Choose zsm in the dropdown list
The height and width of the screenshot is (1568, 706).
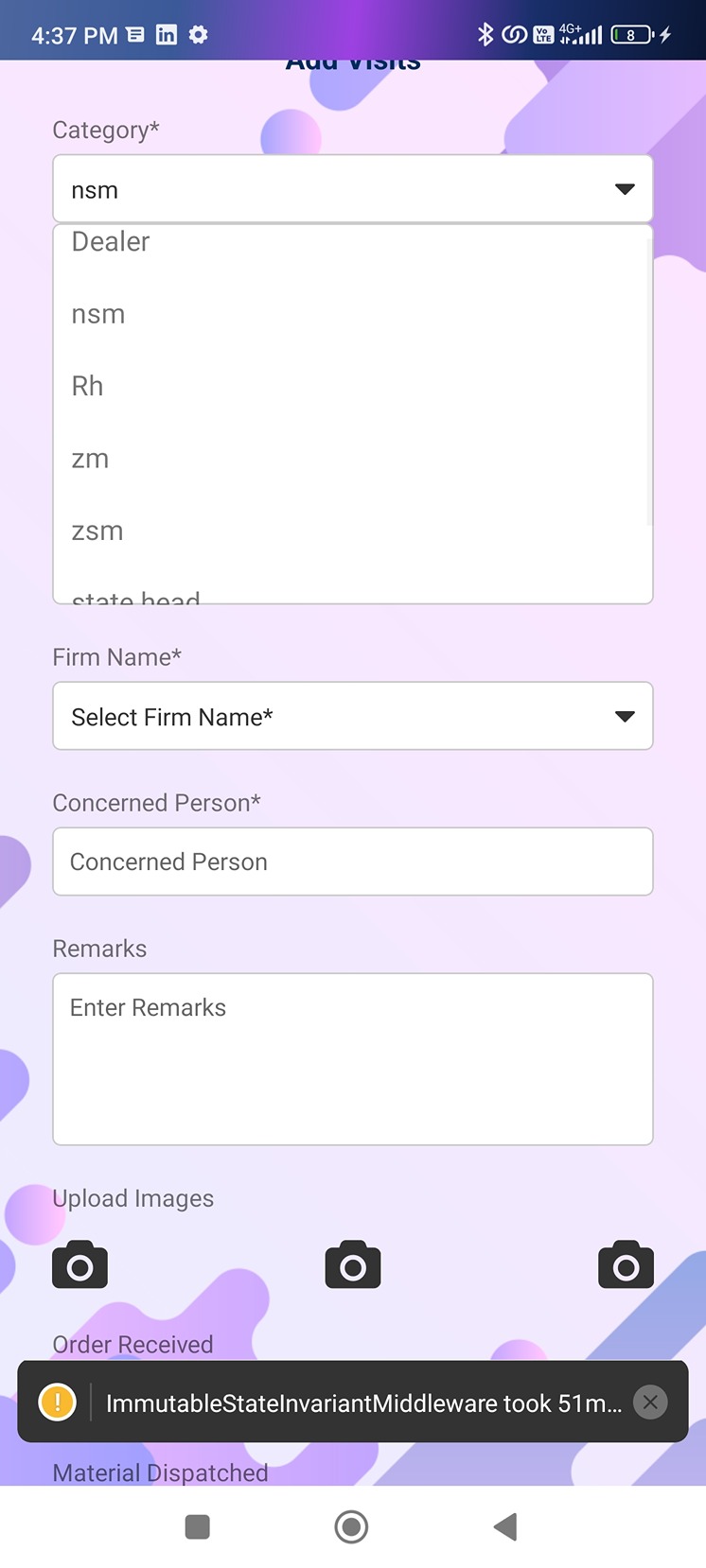click(97, 531)
